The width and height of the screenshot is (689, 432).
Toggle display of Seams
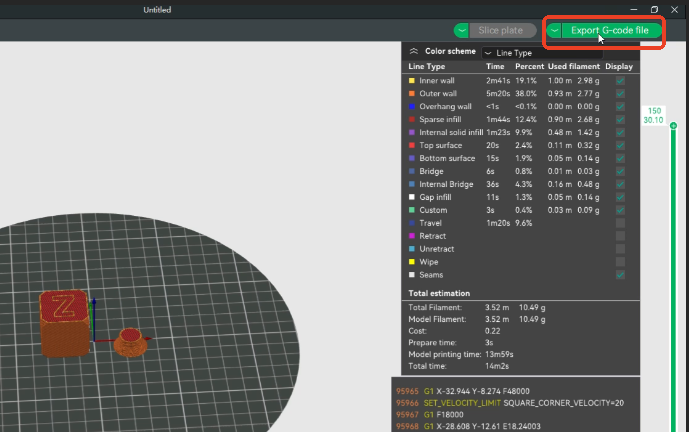pos(620,275)
